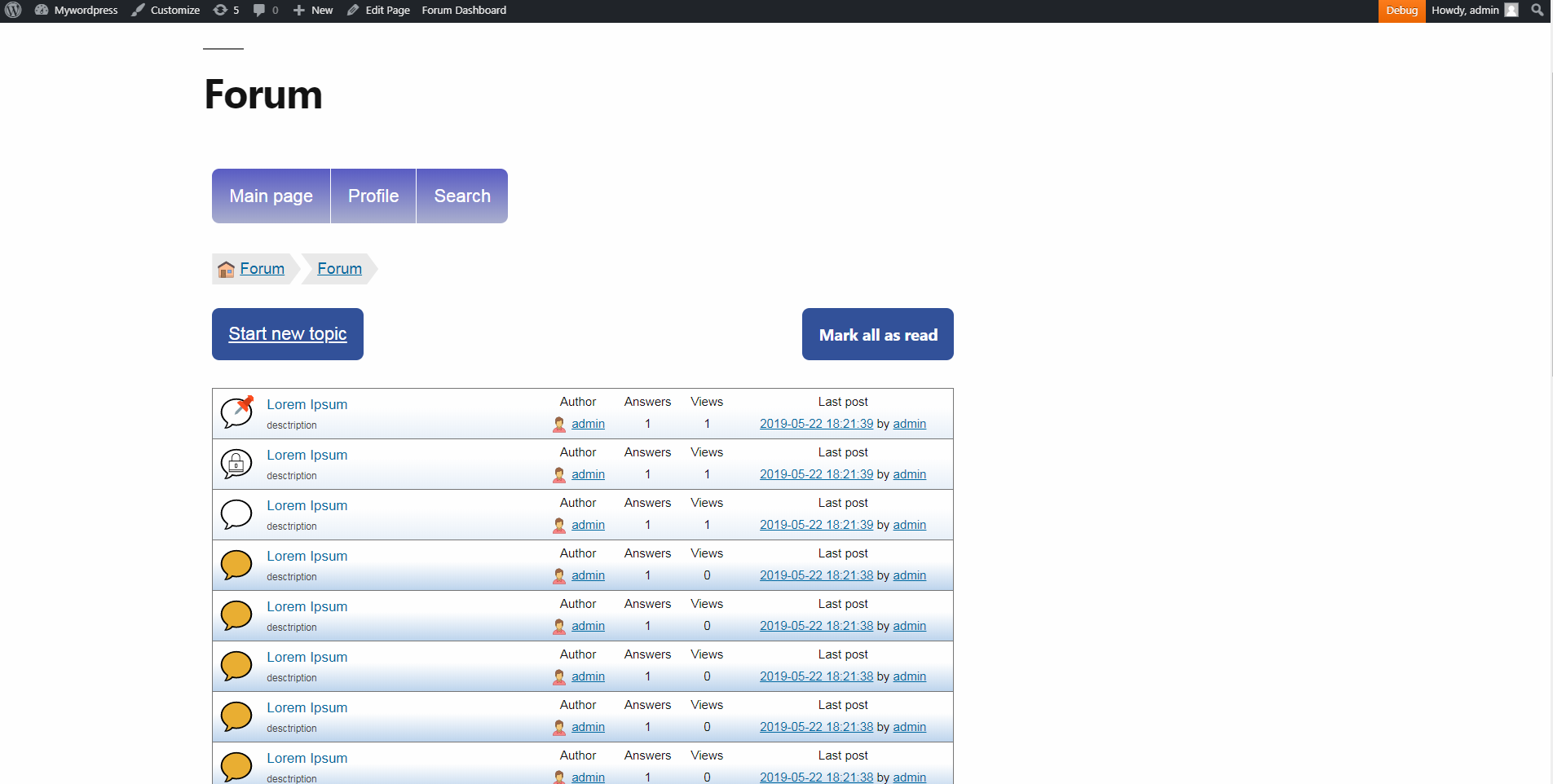Click the last-post 'by admin' link in pinned row
This screenshot has height=784, width=1553.
pyautogui.click(x=910, y=424)
